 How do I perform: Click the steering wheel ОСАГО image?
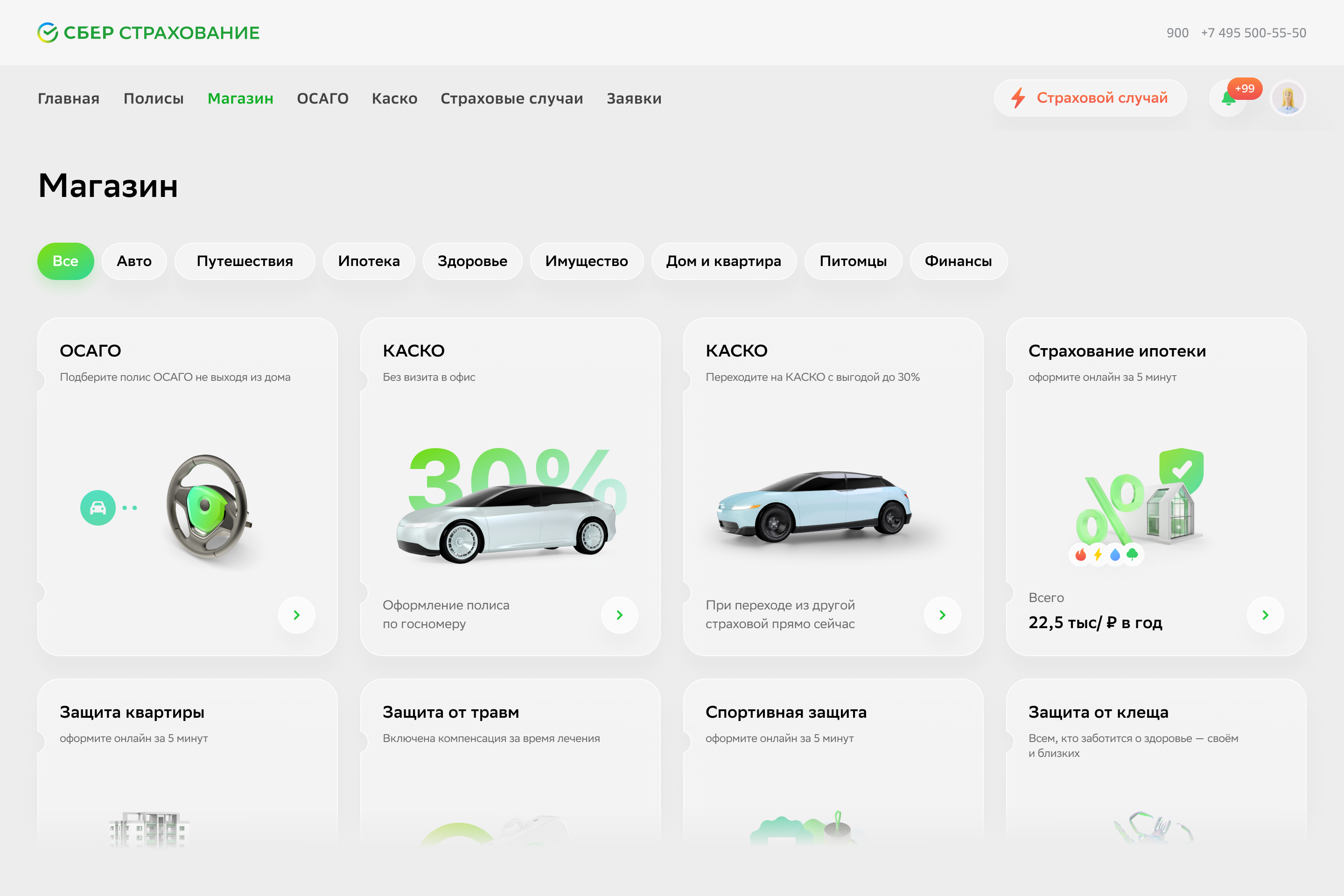pos(207,507)
